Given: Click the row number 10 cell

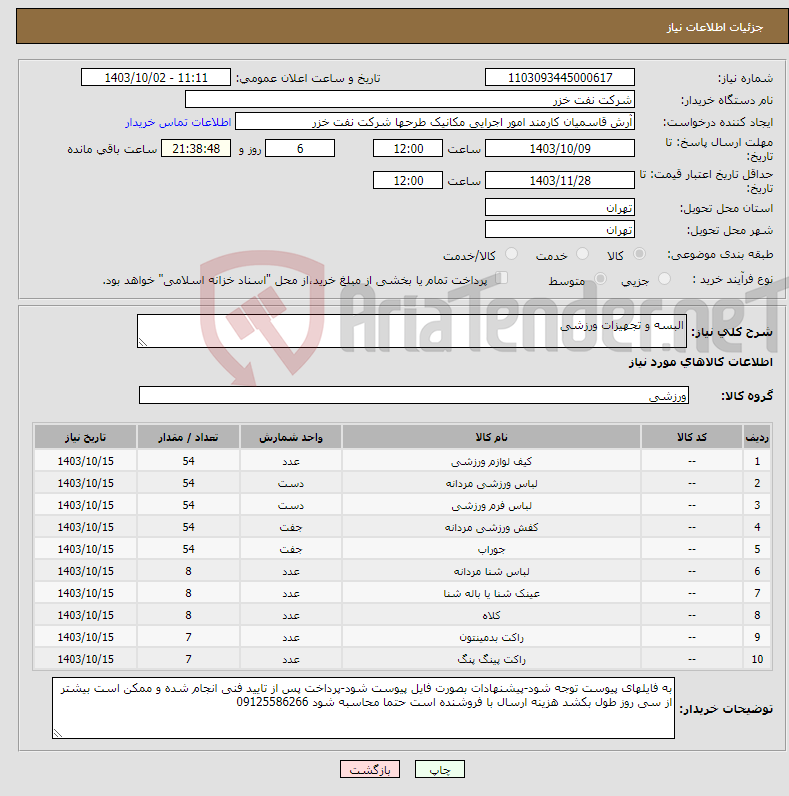Looking at the screenshot, I should pos(757,659).
